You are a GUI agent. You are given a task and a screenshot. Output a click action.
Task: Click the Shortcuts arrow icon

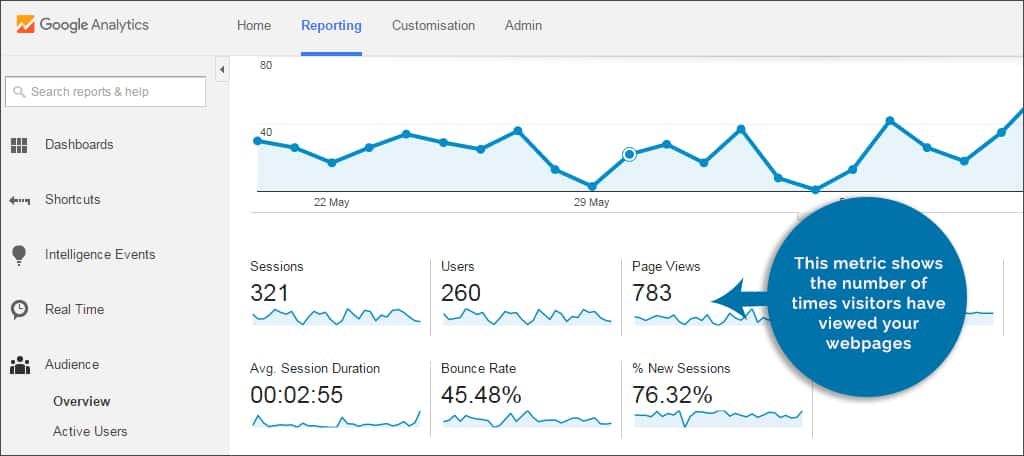20,201
